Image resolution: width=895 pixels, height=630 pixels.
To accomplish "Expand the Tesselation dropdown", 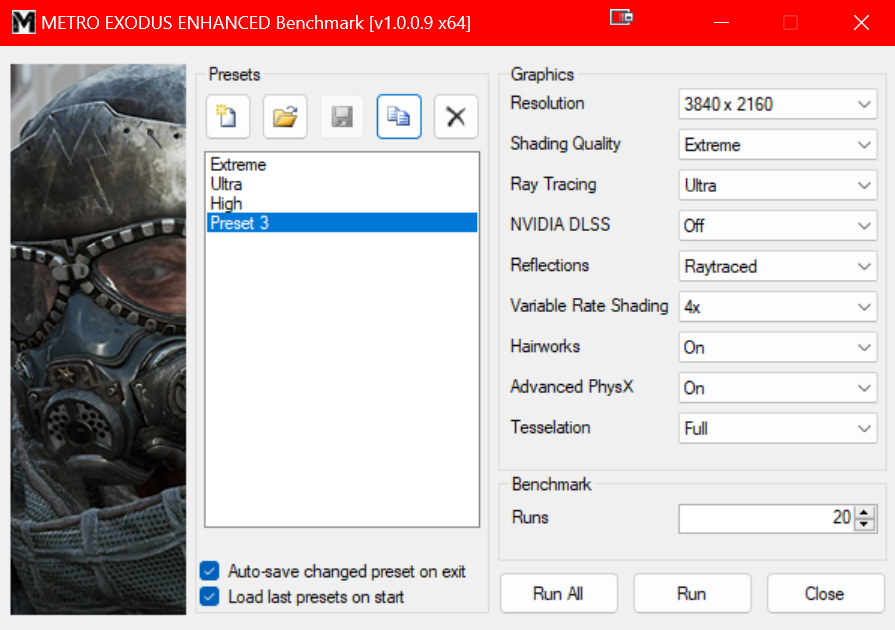I will pyautogui.click(x=777, y=428).
